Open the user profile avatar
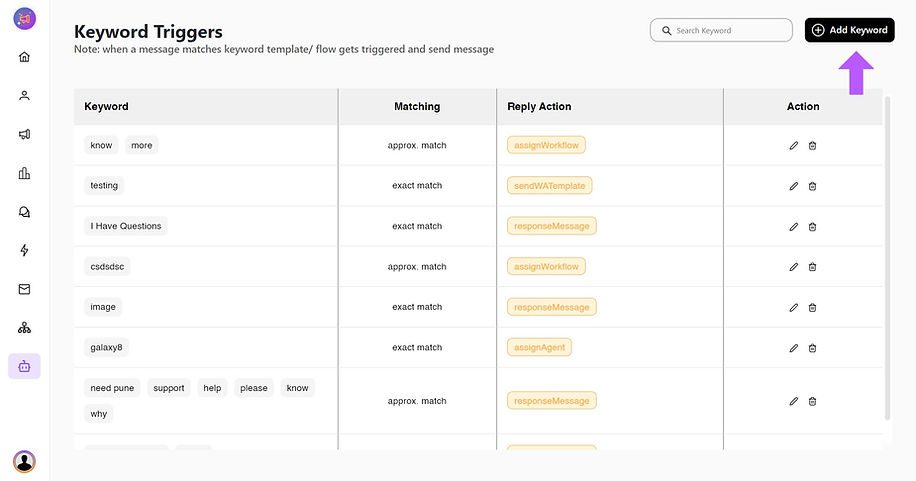 (x=24, y=461)
